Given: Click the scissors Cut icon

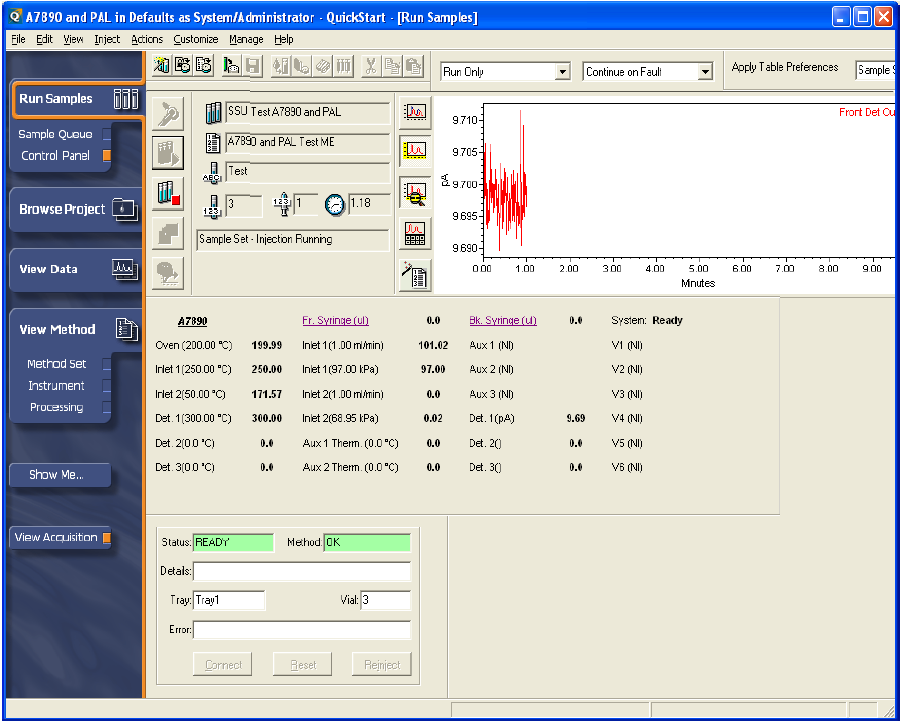Looking at the screenshot, I should click(x=371, y=66).
